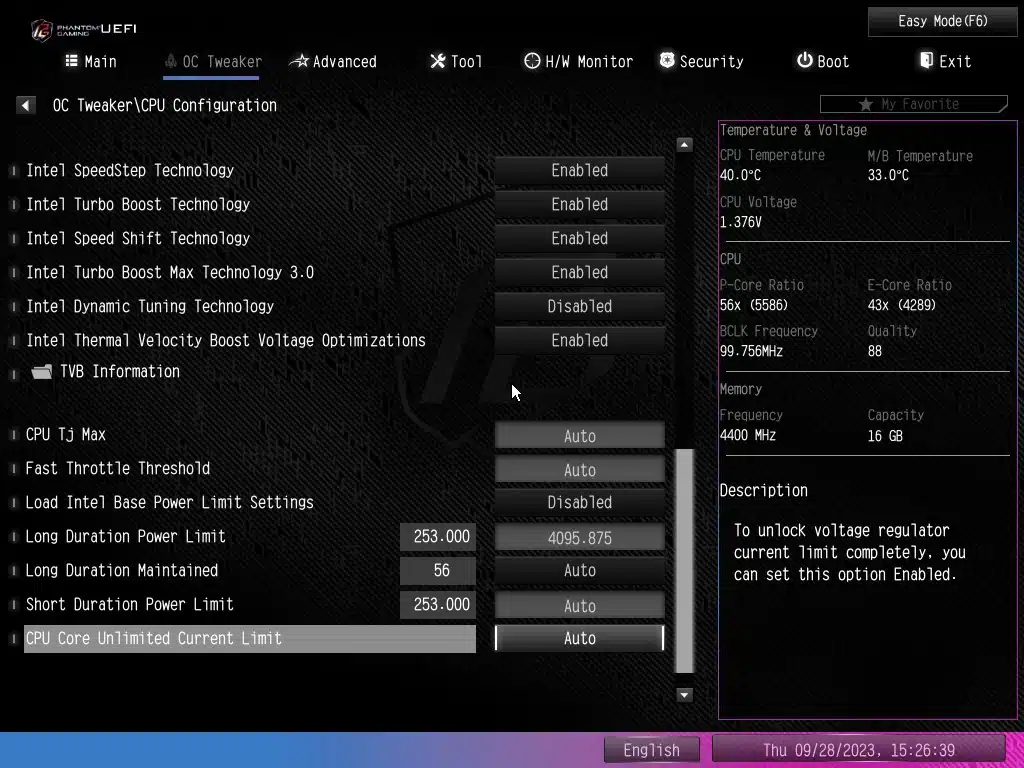Go to the Exit tab
This screenshot has width=1024, height=768.
click(945, 61)
